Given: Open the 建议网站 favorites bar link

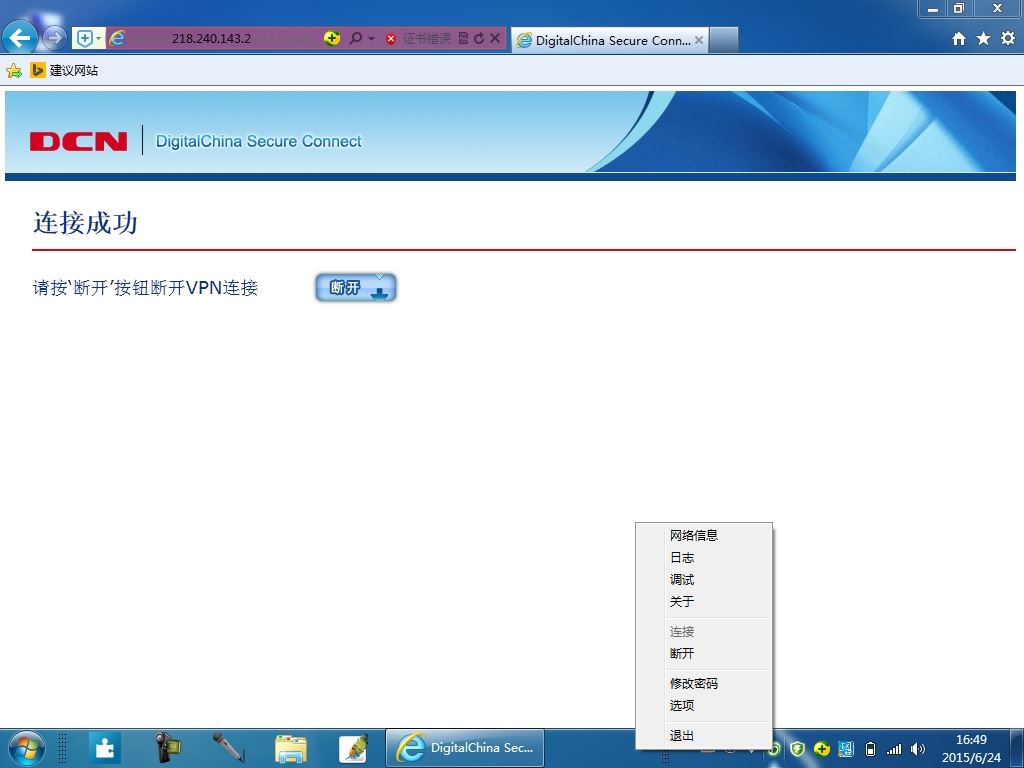Looking at the screenshot, I should click(64, 71).
